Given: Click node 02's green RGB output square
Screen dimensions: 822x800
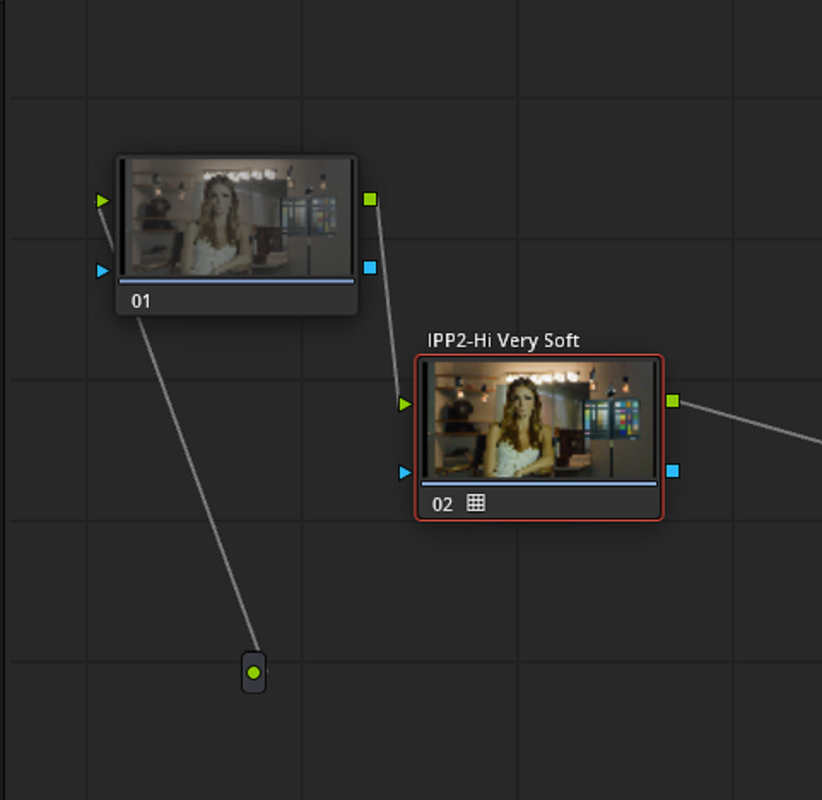Looking at the screenshot, I should pos(673,401).
